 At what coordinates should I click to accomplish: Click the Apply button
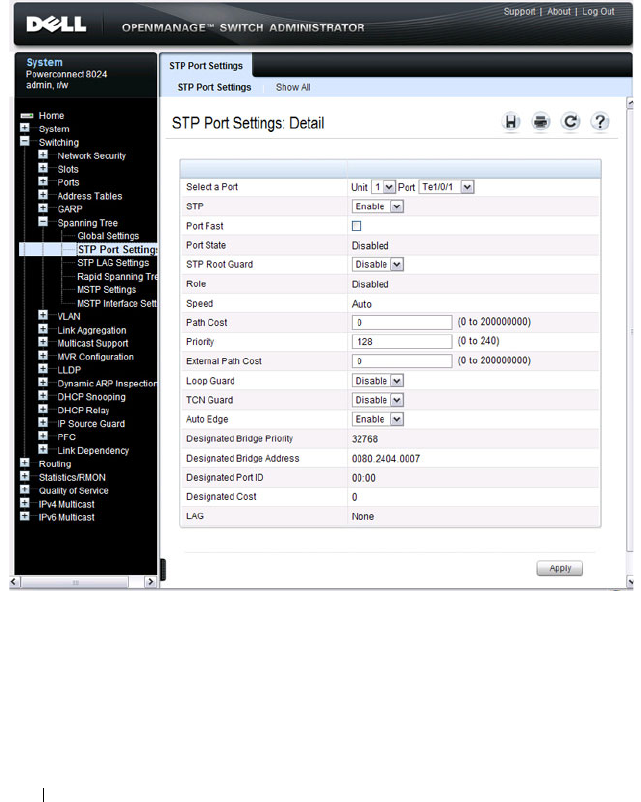pyautogui.click(x=560, y=568)
